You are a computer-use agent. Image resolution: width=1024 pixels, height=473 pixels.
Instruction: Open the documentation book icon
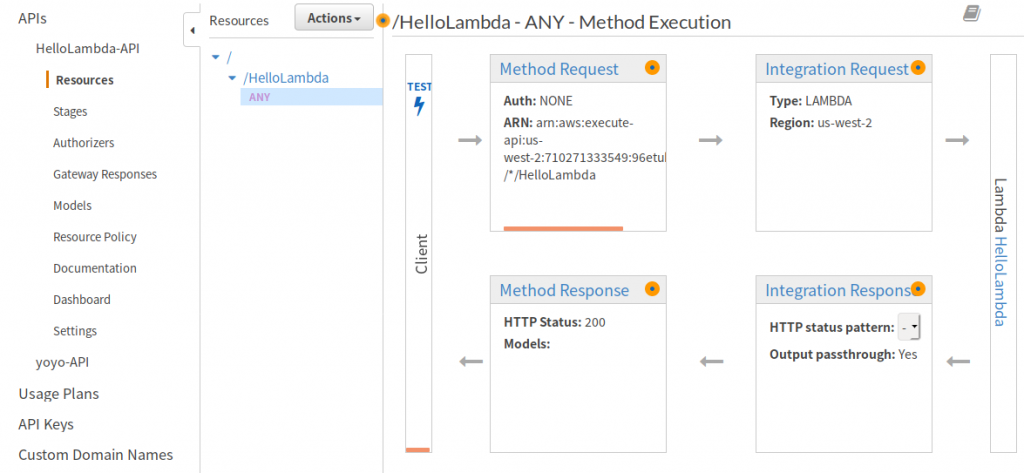click(x=970, y=13)
